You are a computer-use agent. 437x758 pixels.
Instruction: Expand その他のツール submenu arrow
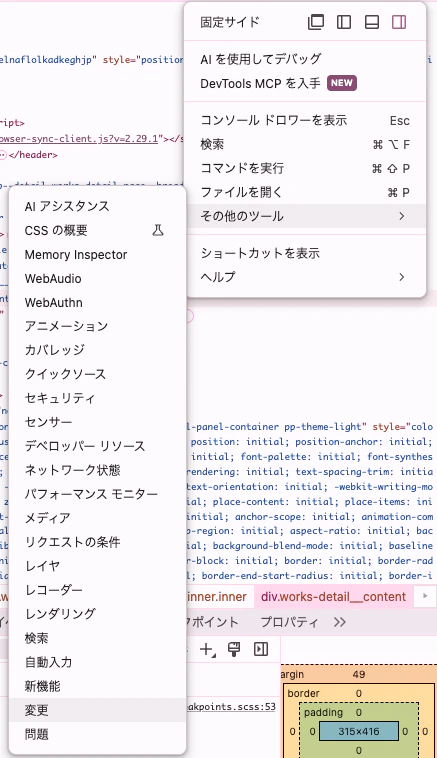point(402,216)
